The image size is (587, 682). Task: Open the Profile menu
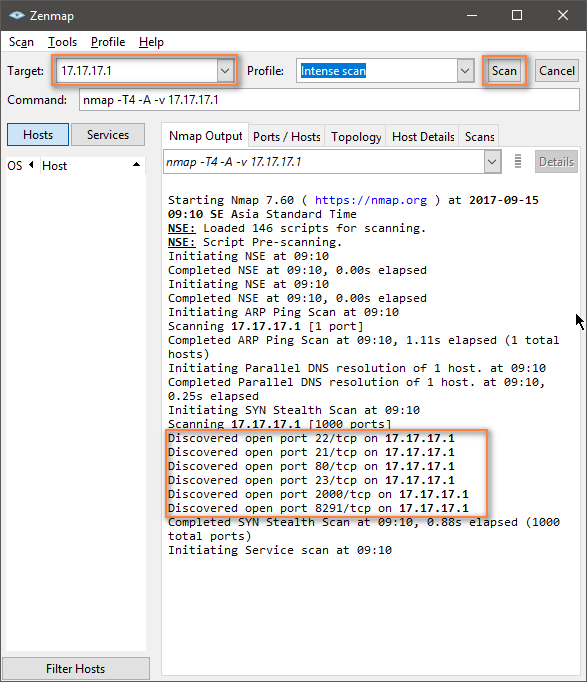[x=108, y=42]
